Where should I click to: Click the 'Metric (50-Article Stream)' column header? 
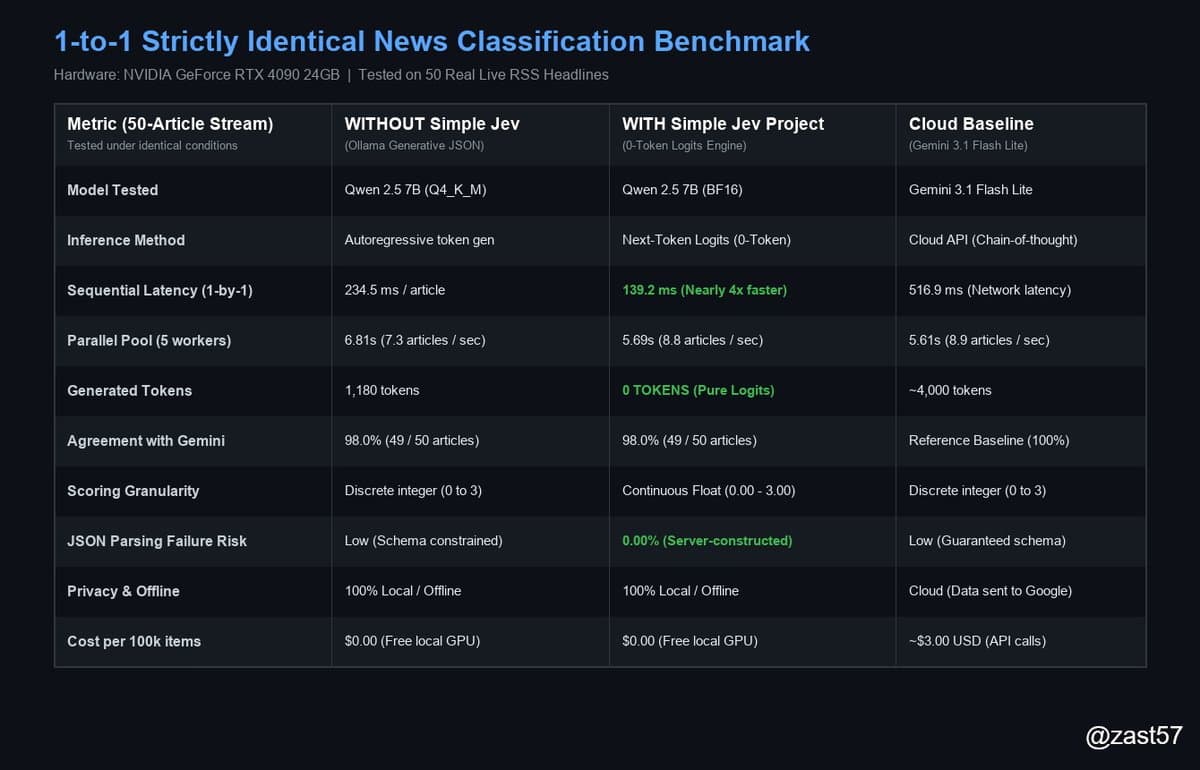[170, 124]
